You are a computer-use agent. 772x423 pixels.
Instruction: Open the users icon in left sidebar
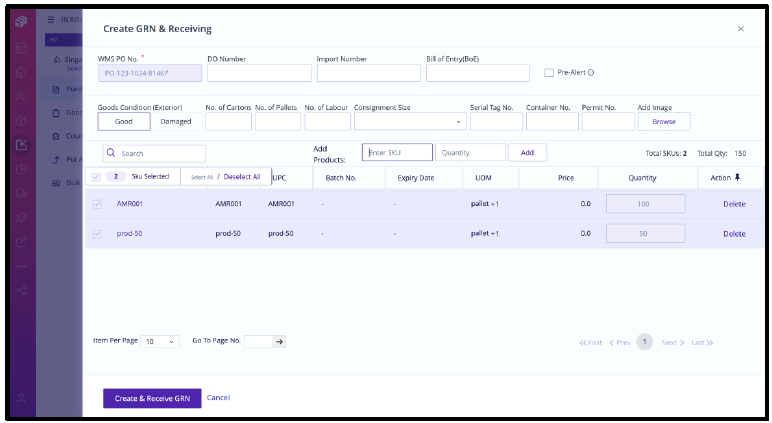21,97
